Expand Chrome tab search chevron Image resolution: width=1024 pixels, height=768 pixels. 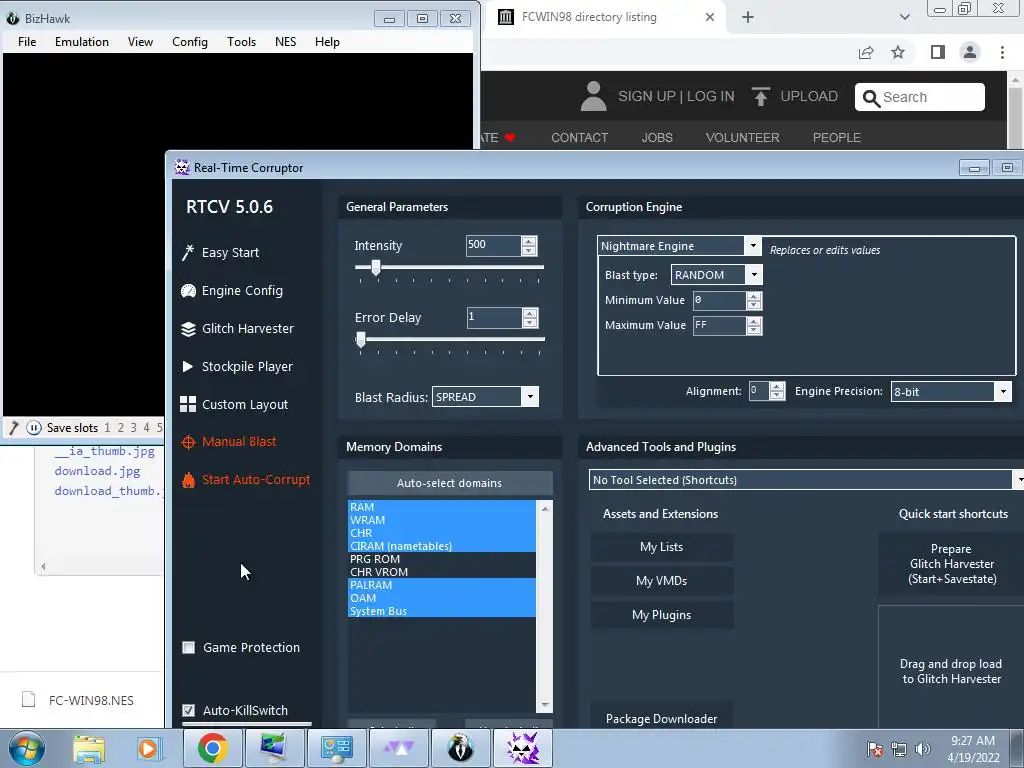pos(904,17)
